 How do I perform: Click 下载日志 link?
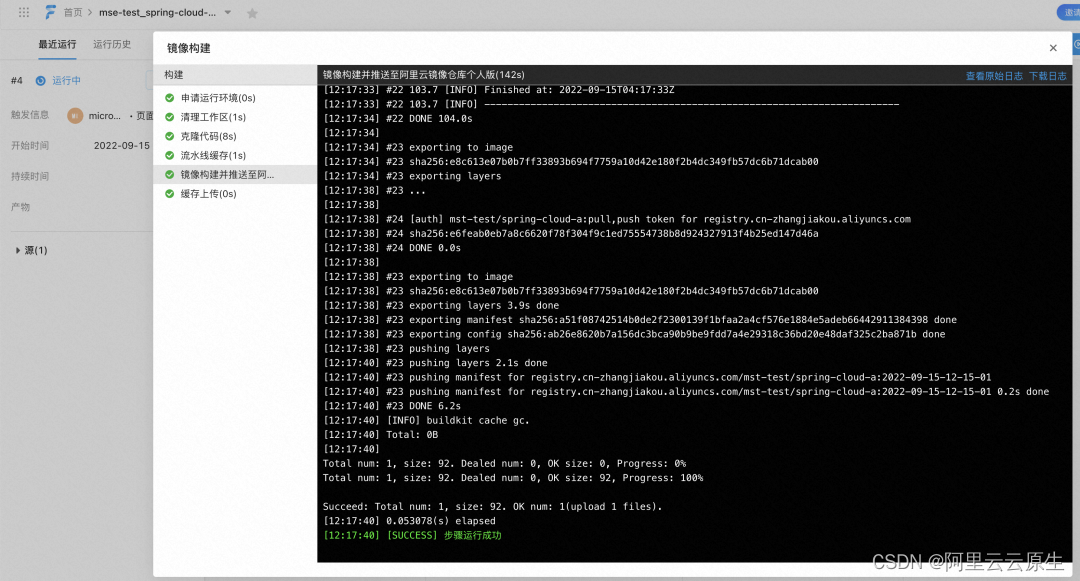point(1048,76)
